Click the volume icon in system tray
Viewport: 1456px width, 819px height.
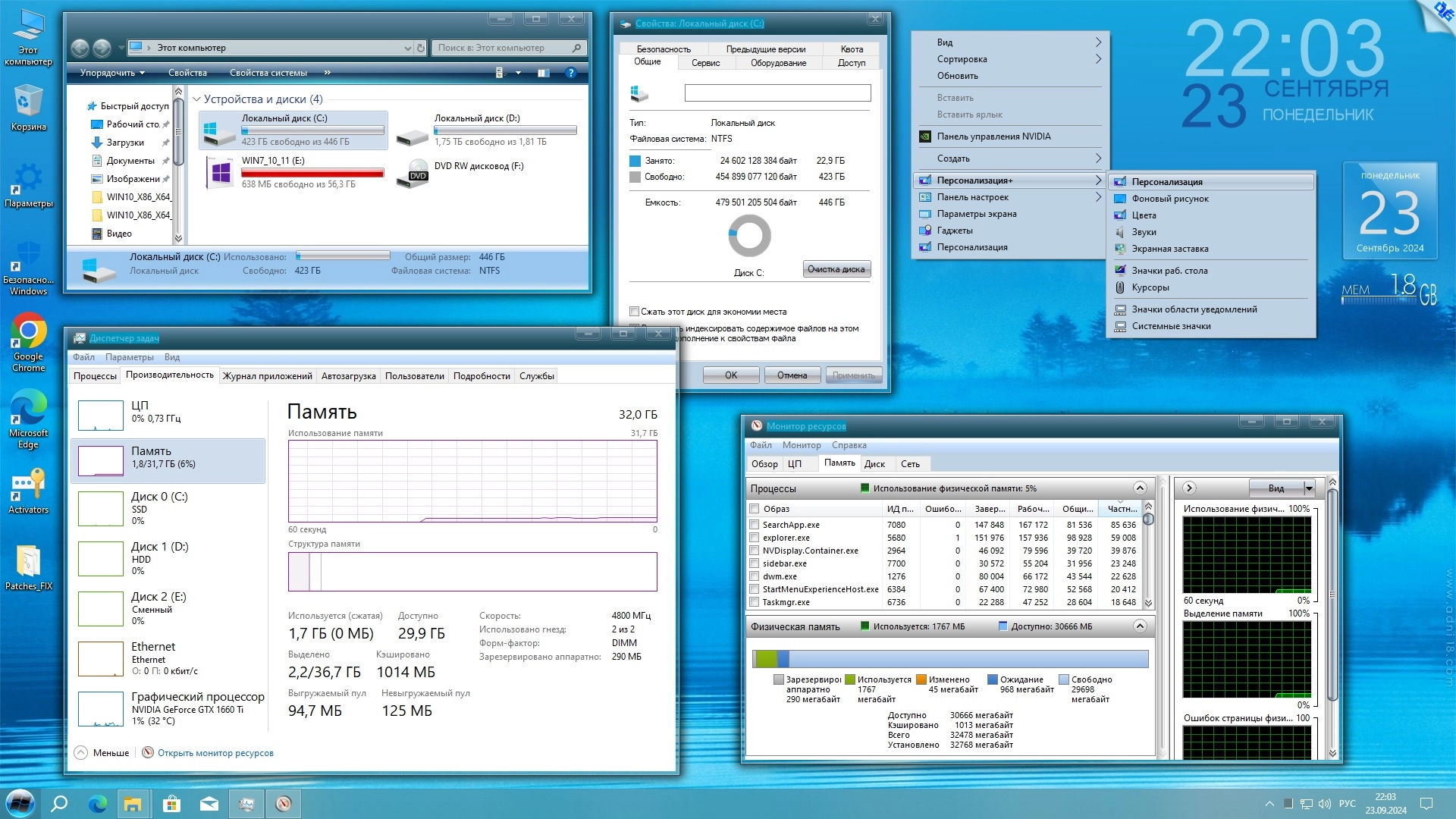coord(1325,804)
